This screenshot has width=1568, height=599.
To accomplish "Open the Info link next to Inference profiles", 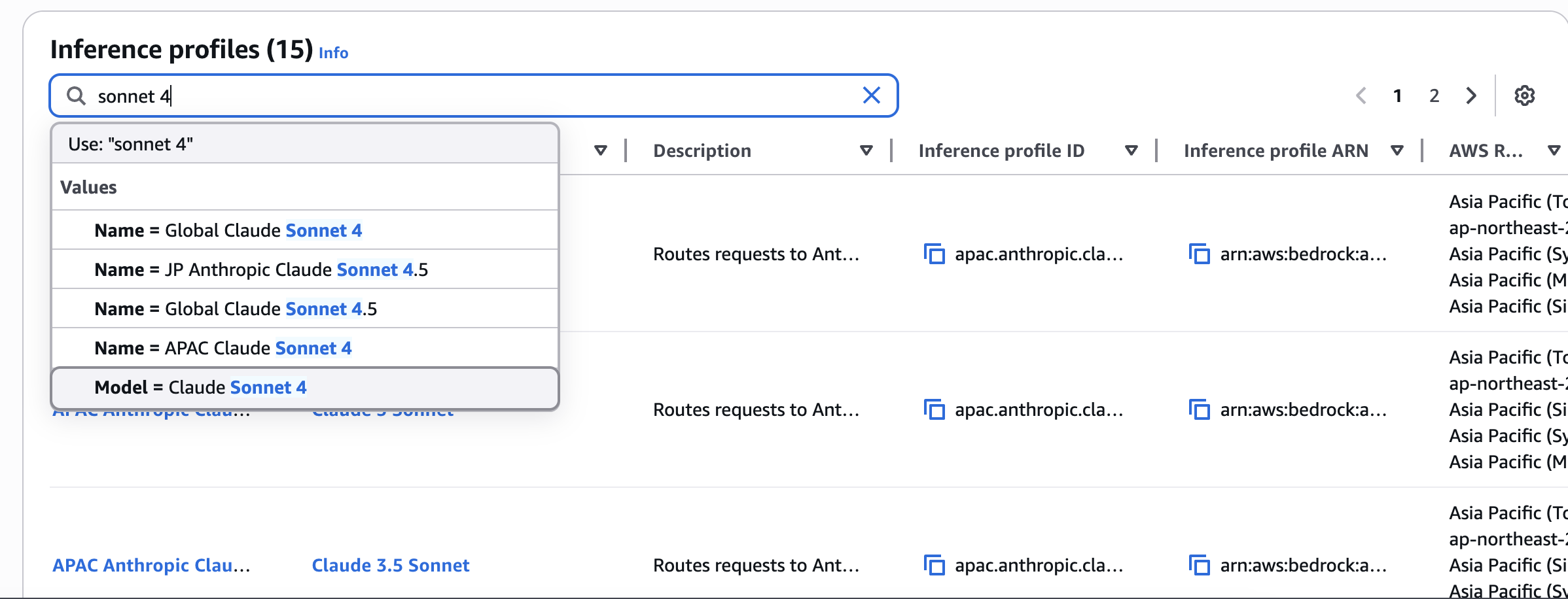I will pos(332,54).
